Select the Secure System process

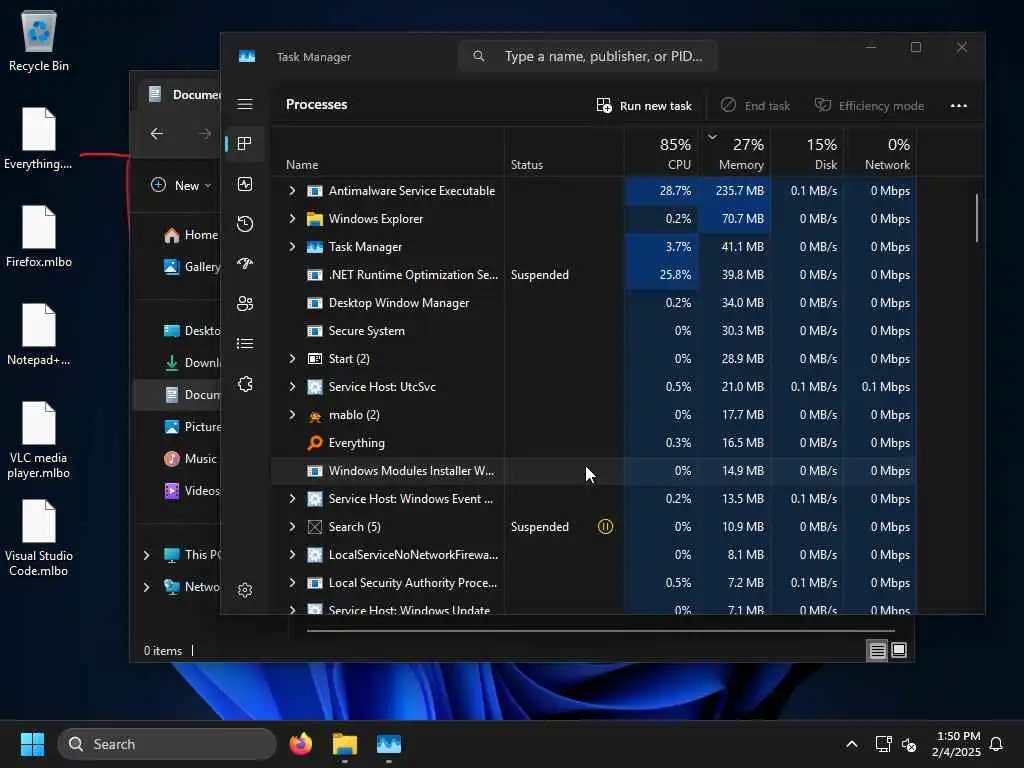click(594, 331)
